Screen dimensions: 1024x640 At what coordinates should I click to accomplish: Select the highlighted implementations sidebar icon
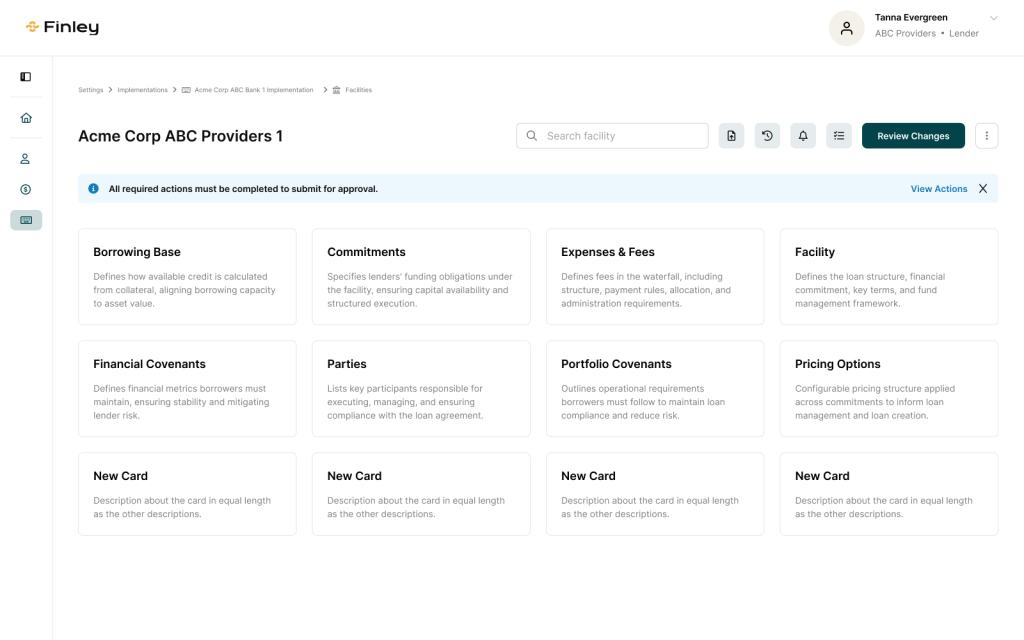coord(26,220)
